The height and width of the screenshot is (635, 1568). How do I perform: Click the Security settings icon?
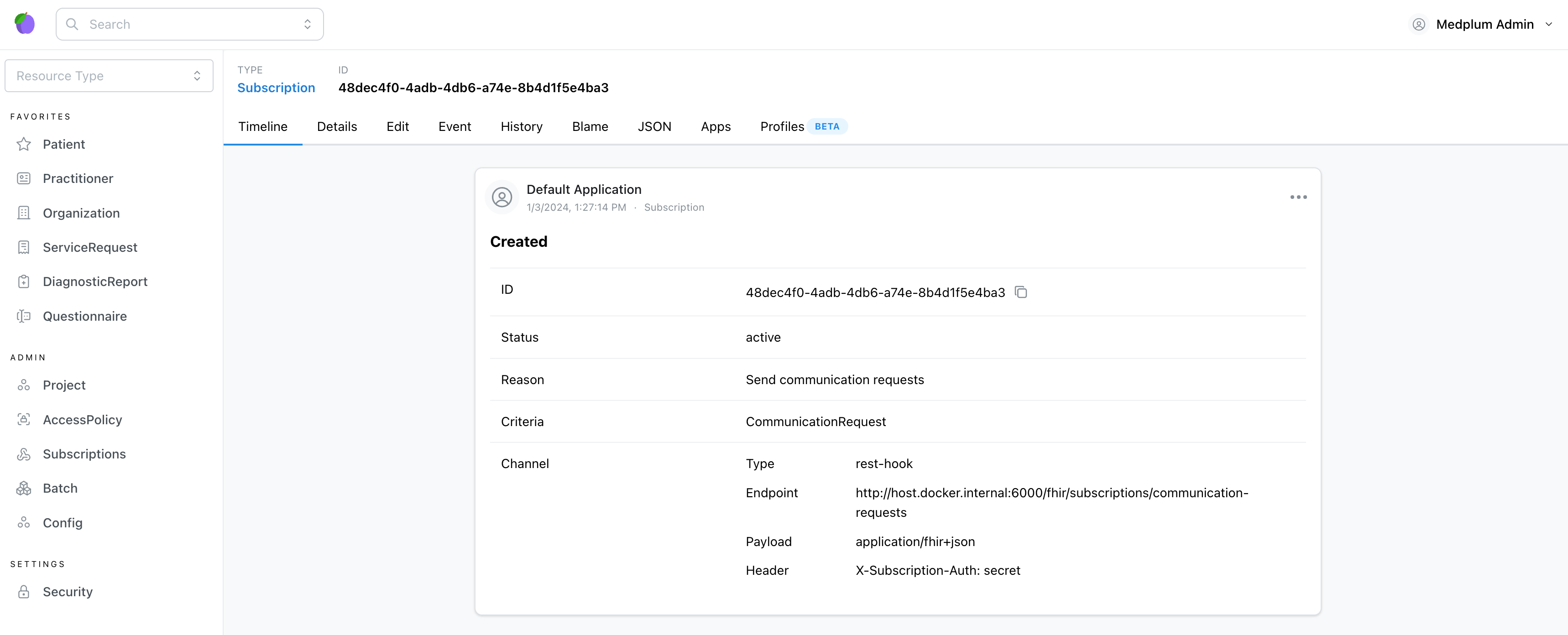point(24,591)
